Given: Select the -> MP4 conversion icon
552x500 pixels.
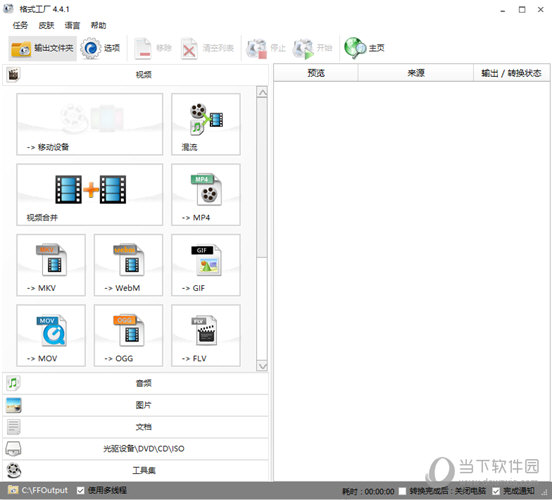Looking at the screenshot, I should point(206,194).
